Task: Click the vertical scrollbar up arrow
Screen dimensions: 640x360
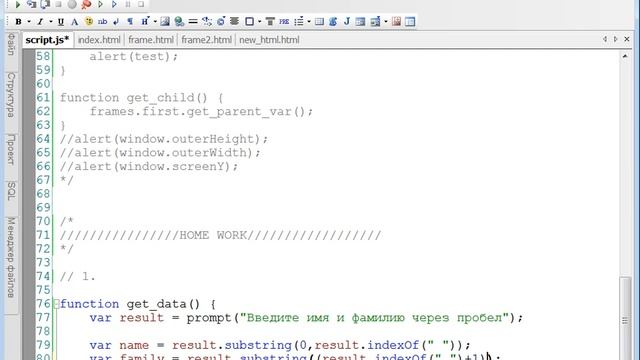Action: point(625,56)
